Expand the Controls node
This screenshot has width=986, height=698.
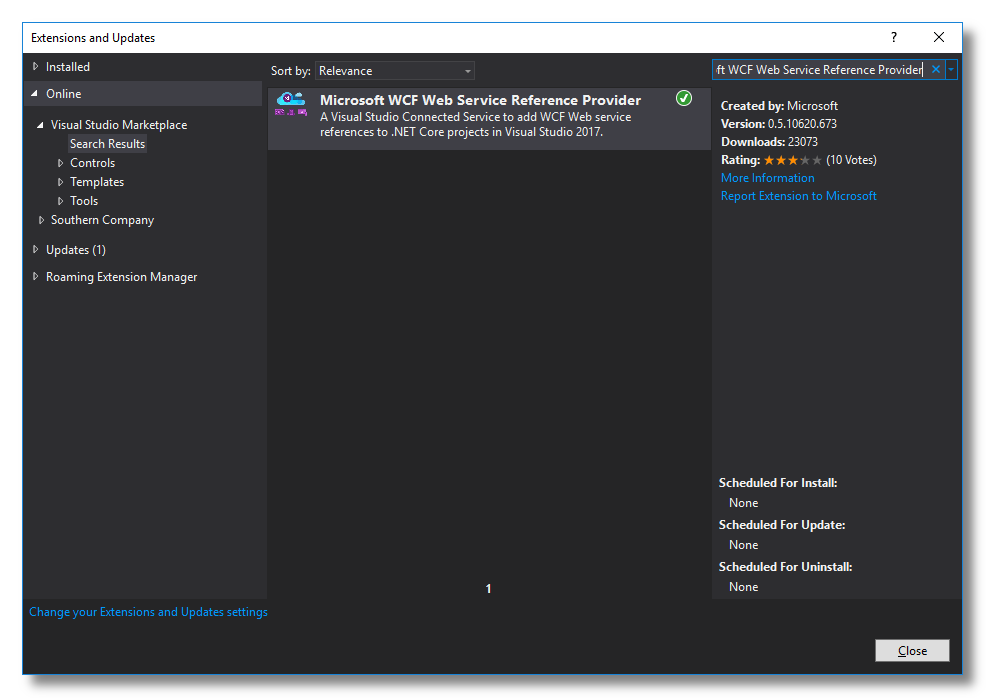(60, 163)
